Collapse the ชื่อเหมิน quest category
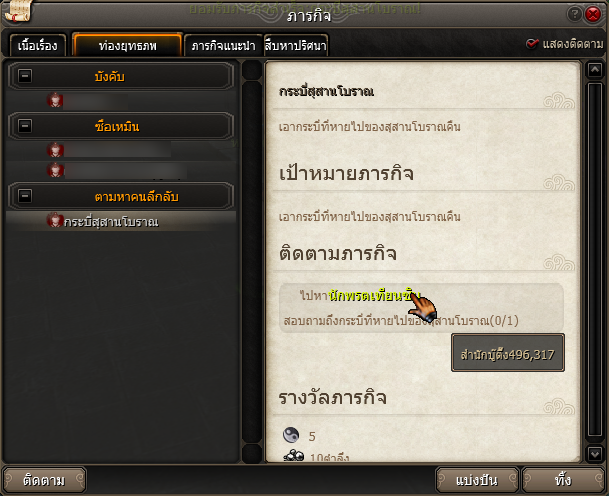 pos(25,126)
